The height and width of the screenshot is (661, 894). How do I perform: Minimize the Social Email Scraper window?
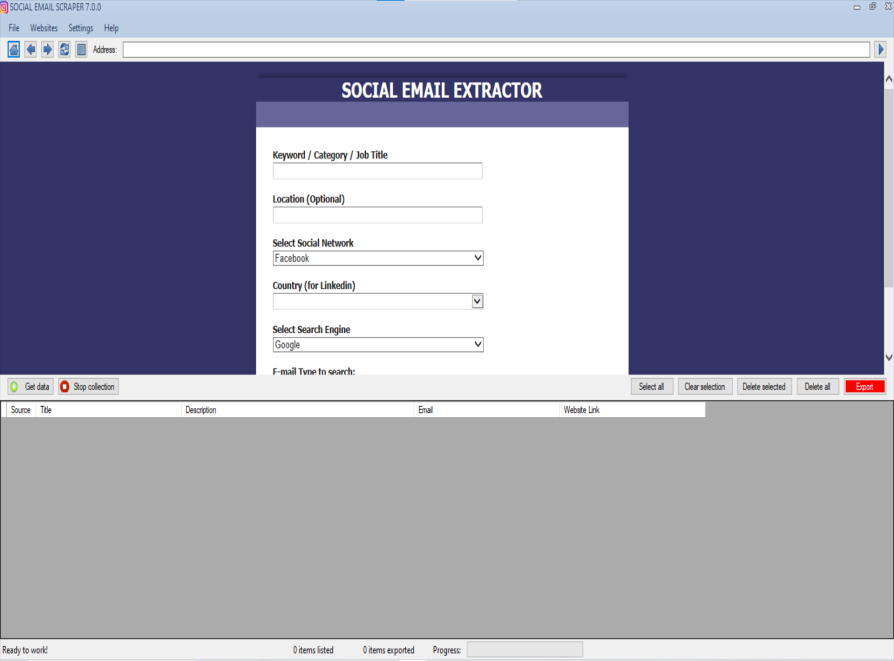[857, 7]
